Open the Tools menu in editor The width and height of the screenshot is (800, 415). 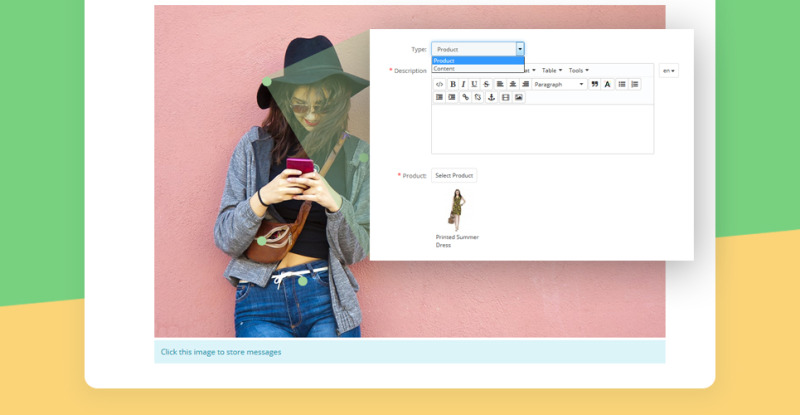tap(579, 70)
